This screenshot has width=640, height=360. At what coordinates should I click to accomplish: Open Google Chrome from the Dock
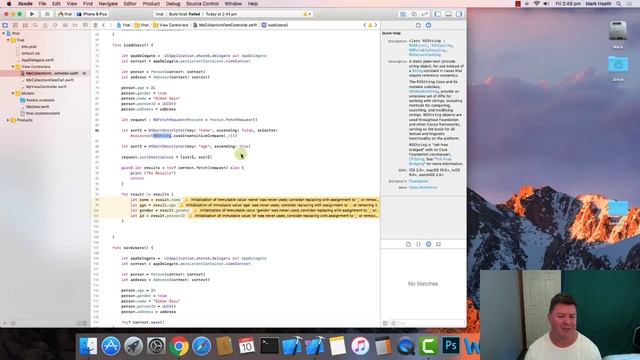pyautogui.click(x=179, y=346)
